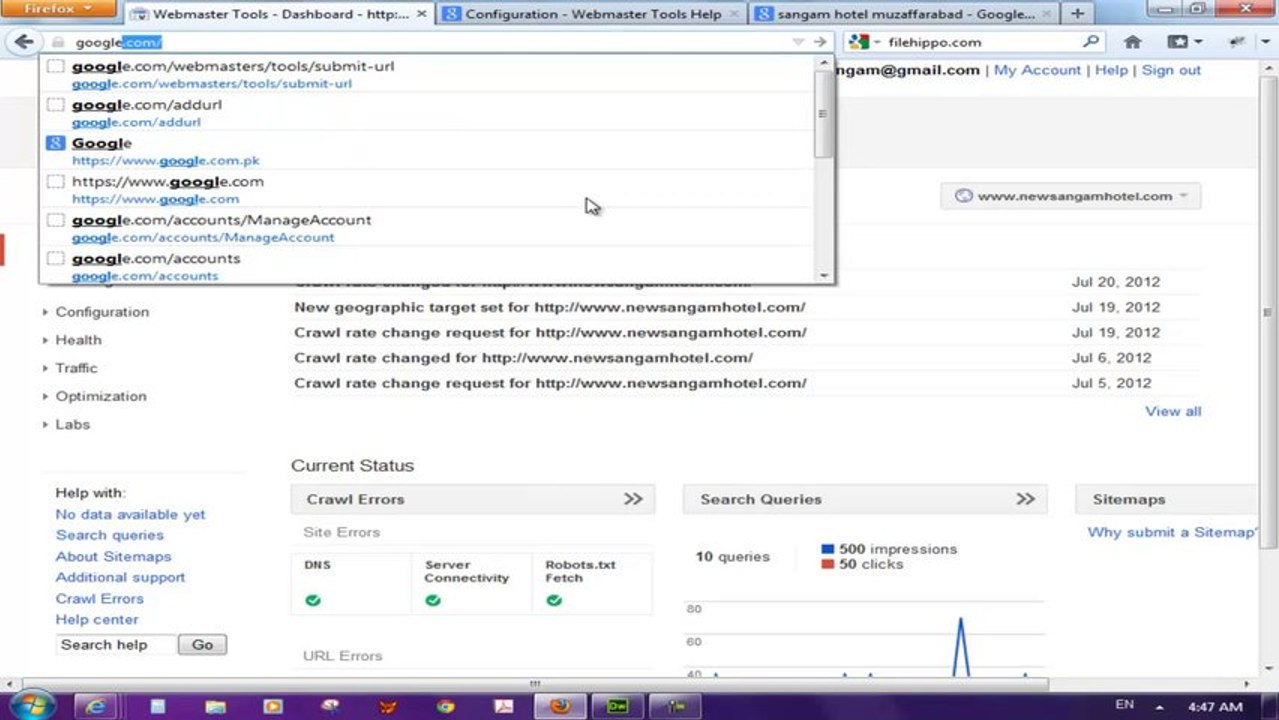This screenshot has width=1279, height=720.
Task: Open Crawl rate change request from Jul 5
Action: 550,383
